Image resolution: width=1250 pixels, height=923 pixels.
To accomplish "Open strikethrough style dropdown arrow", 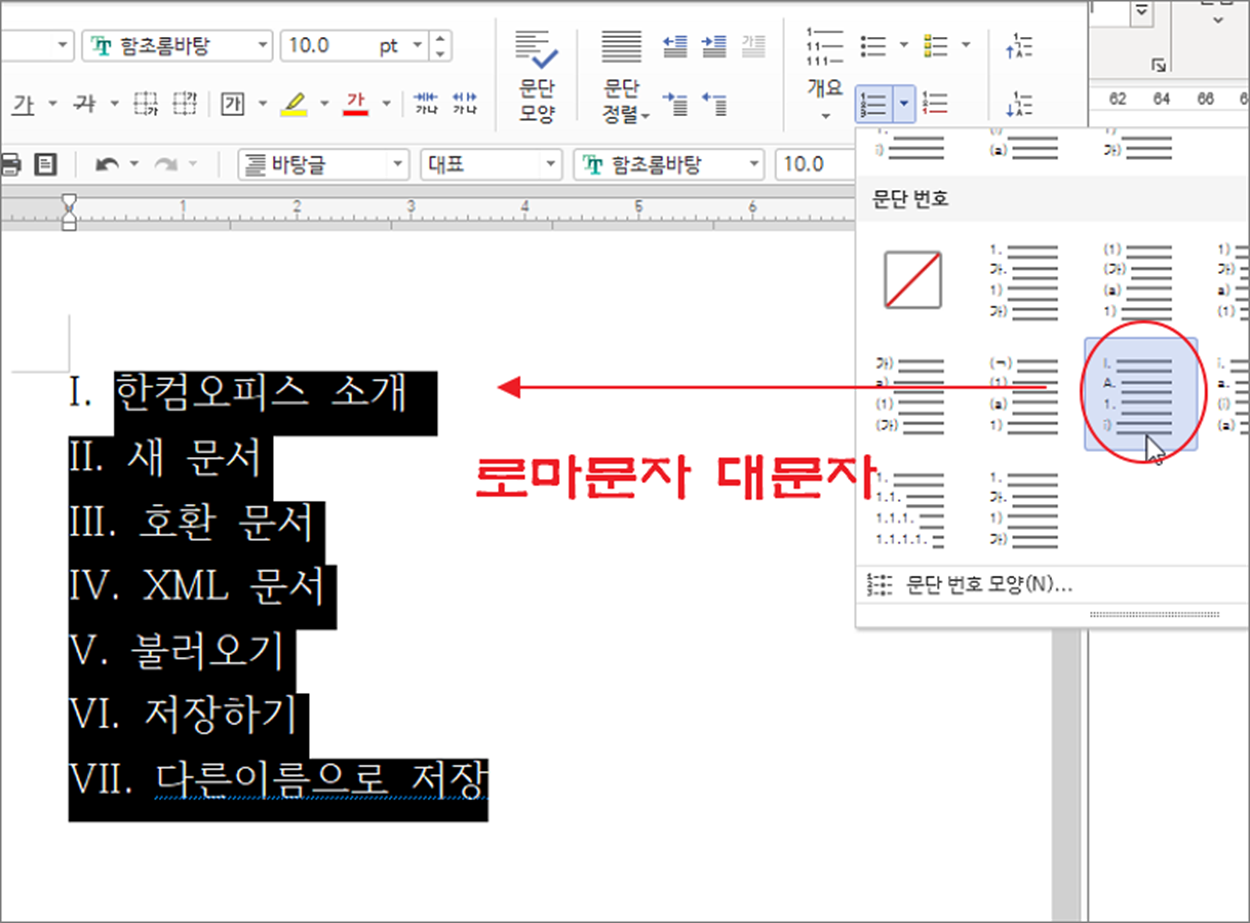I will pos(114,103).
